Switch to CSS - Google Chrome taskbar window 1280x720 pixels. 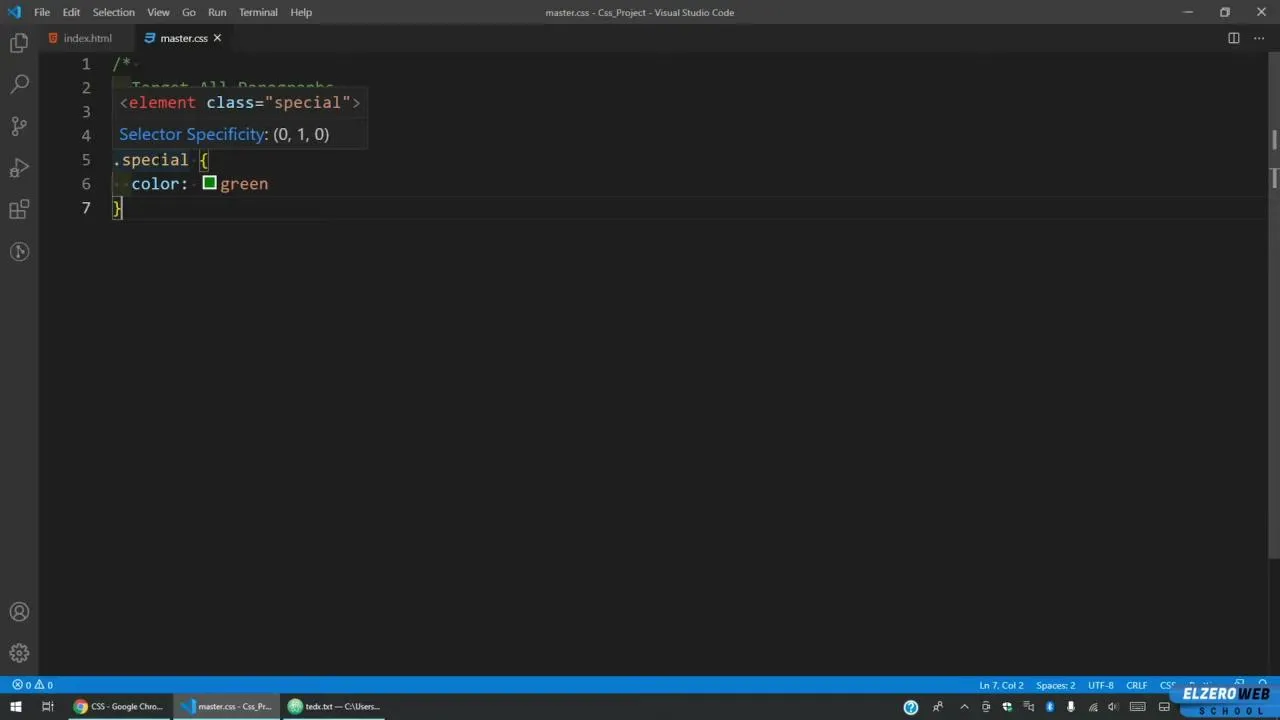[118, 707]
